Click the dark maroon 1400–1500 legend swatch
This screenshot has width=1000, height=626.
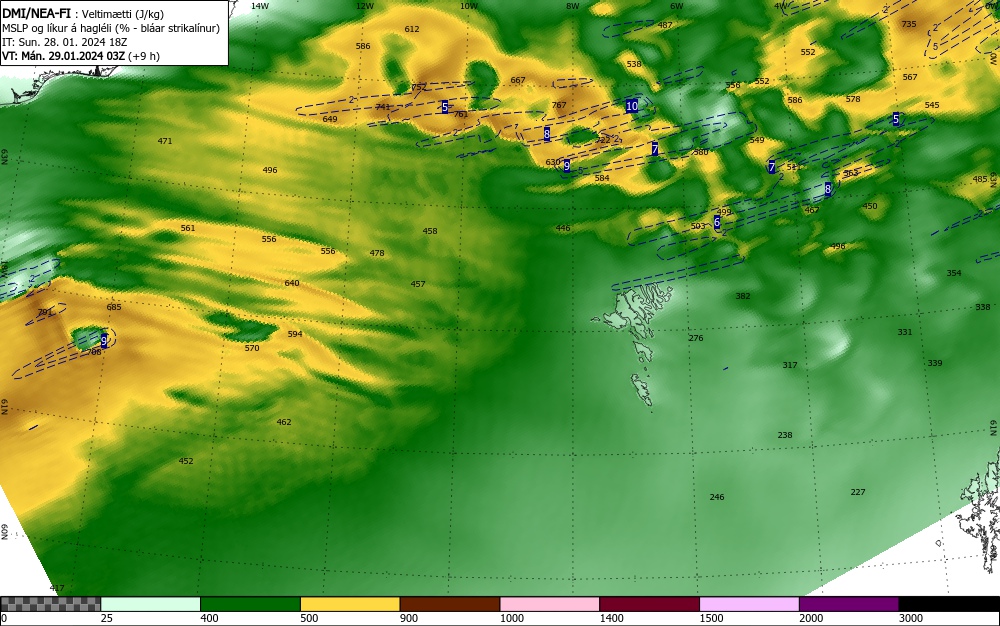pos(649,604)
